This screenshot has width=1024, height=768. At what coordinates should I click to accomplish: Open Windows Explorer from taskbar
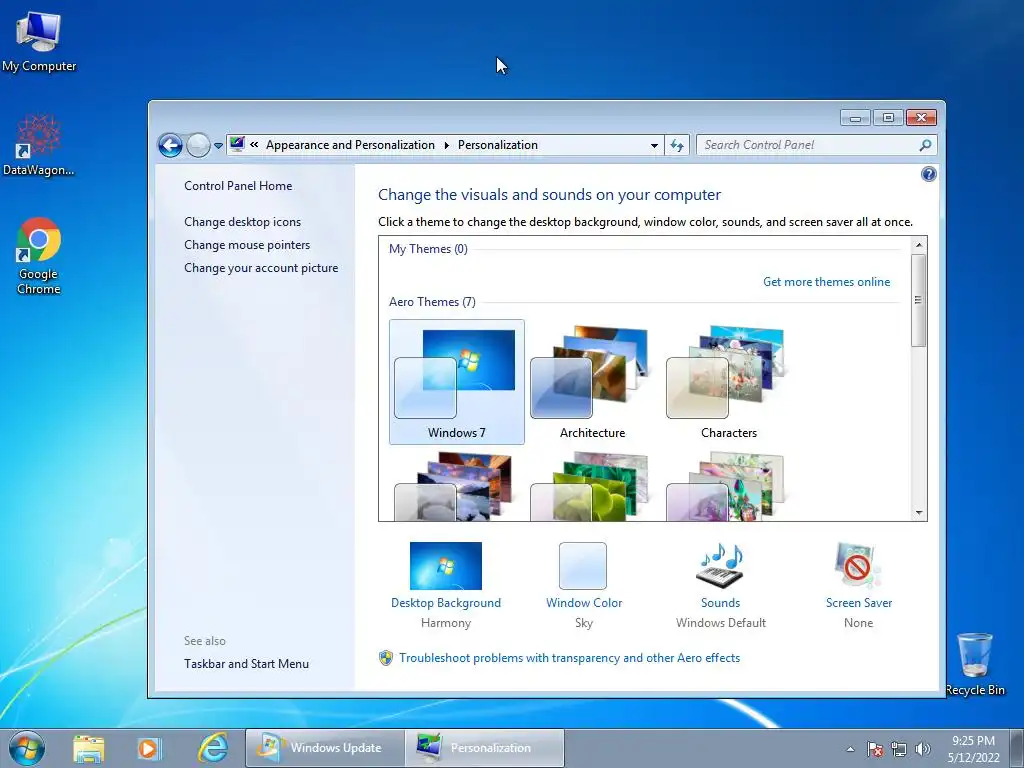coord(89,748)
